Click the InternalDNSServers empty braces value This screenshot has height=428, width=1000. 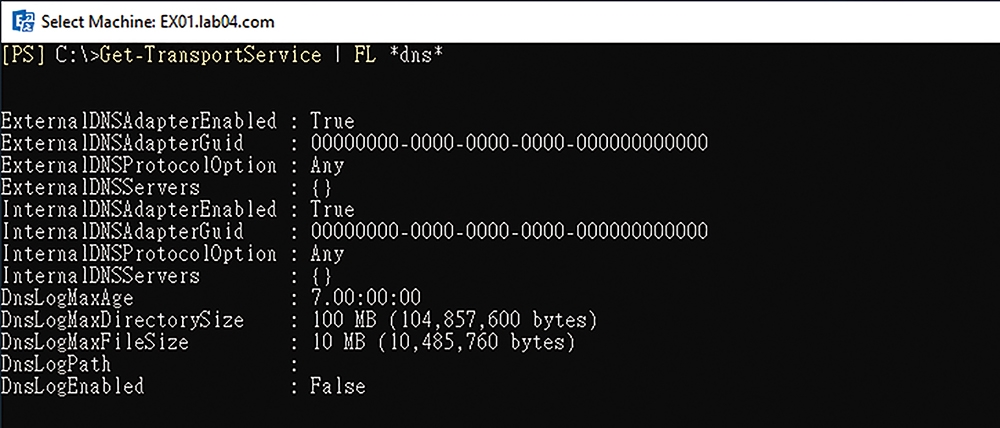tap(322, 276)
